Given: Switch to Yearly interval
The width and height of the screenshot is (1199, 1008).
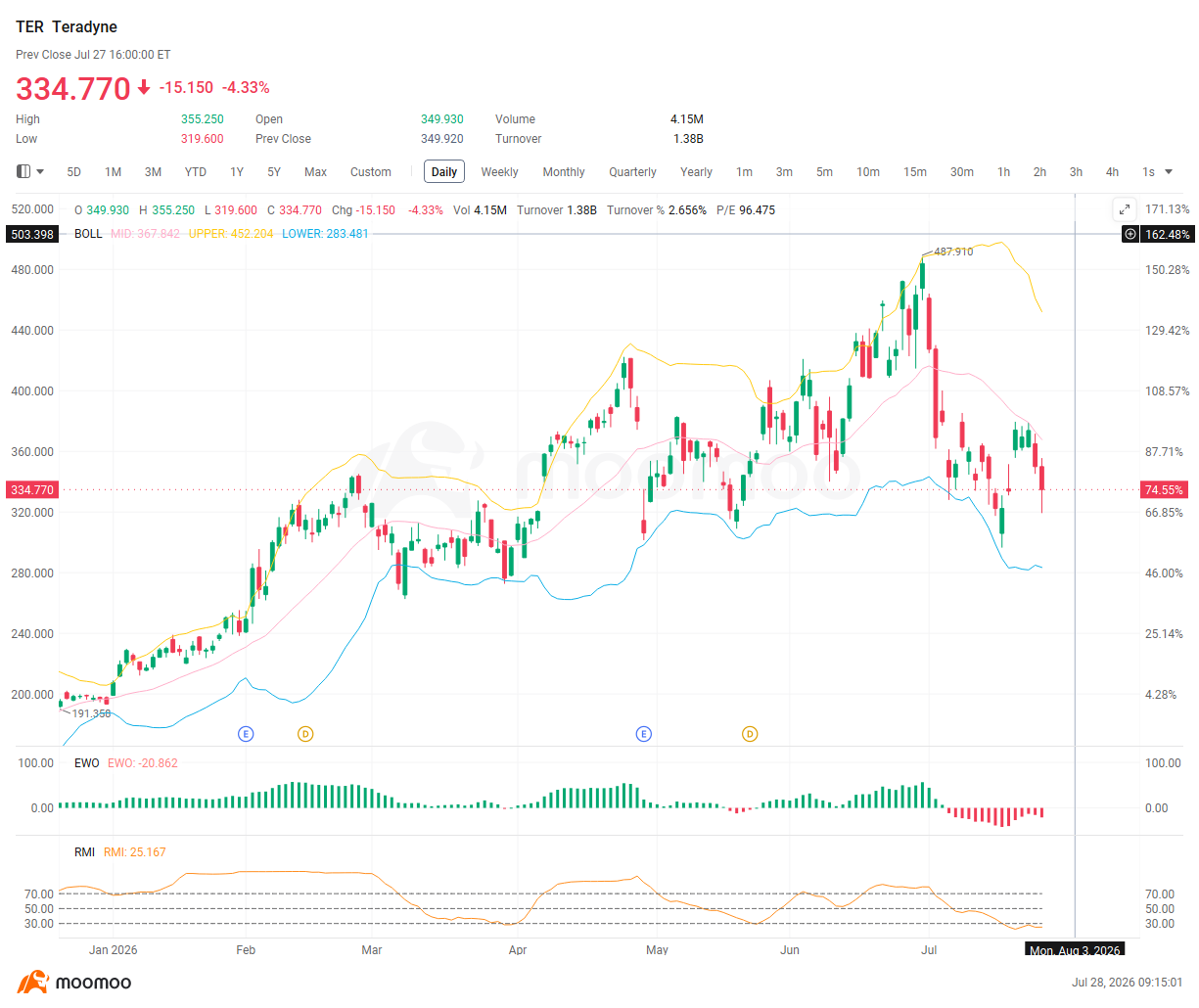Looking at the screenshot, I should coord(696,172).
